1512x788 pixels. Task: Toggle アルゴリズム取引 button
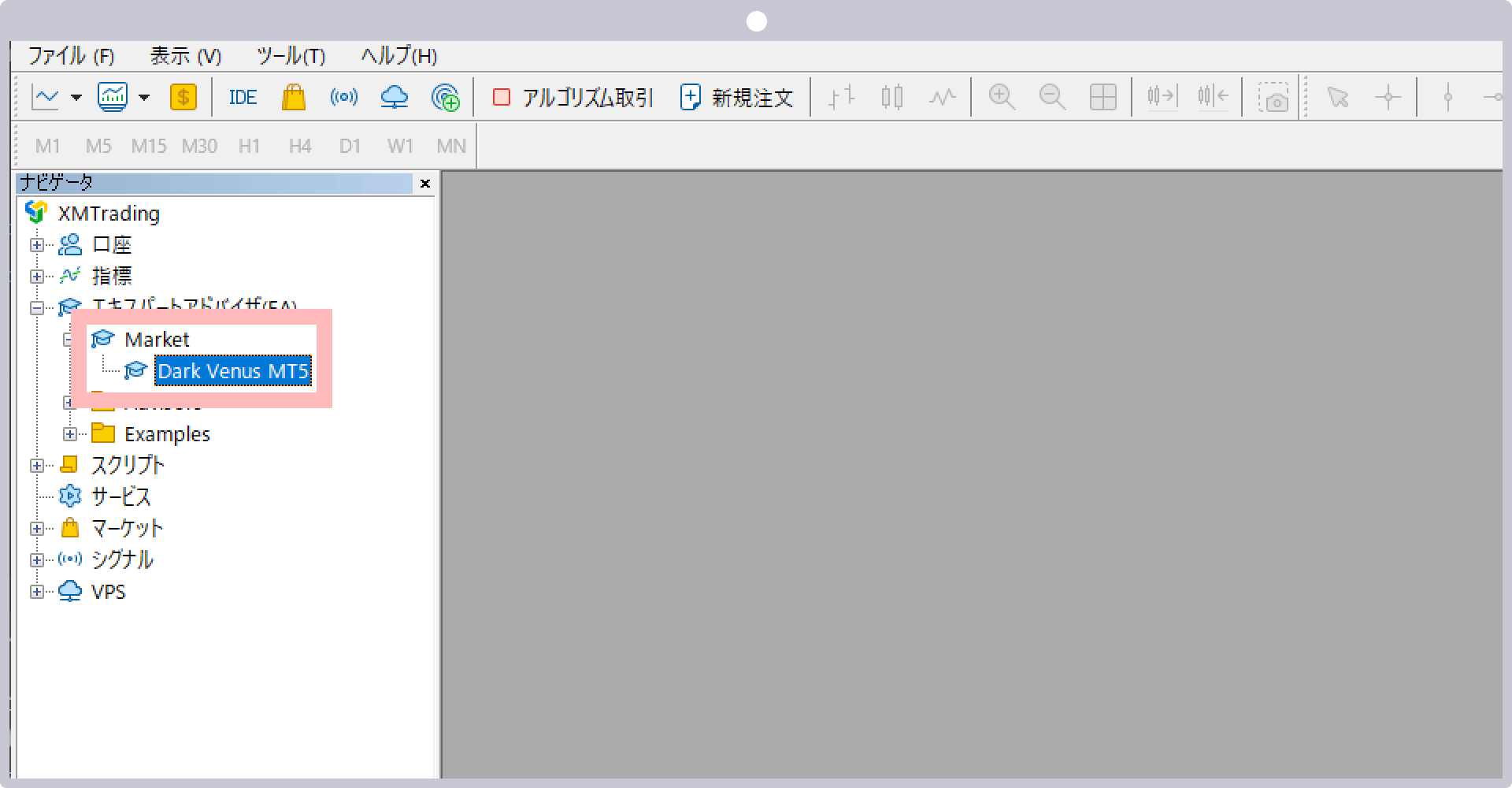pos(573,98)
